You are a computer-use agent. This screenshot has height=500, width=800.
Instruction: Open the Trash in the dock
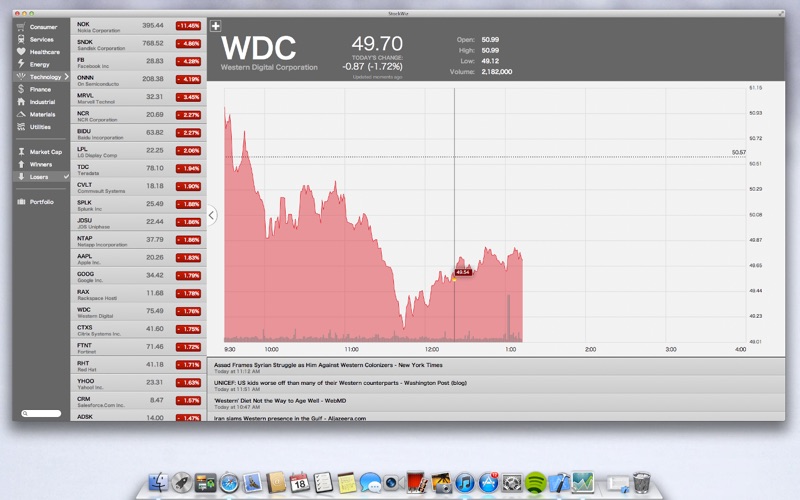[x=641, y=482]
